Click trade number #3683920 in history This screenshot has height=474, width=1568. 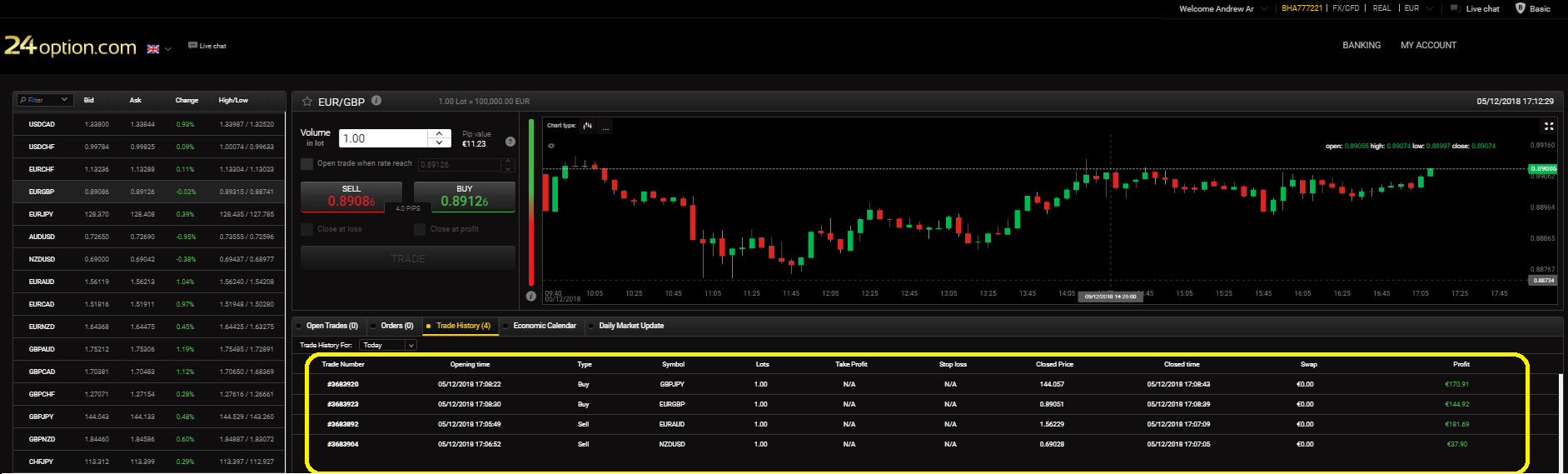(x=342, y=384)
